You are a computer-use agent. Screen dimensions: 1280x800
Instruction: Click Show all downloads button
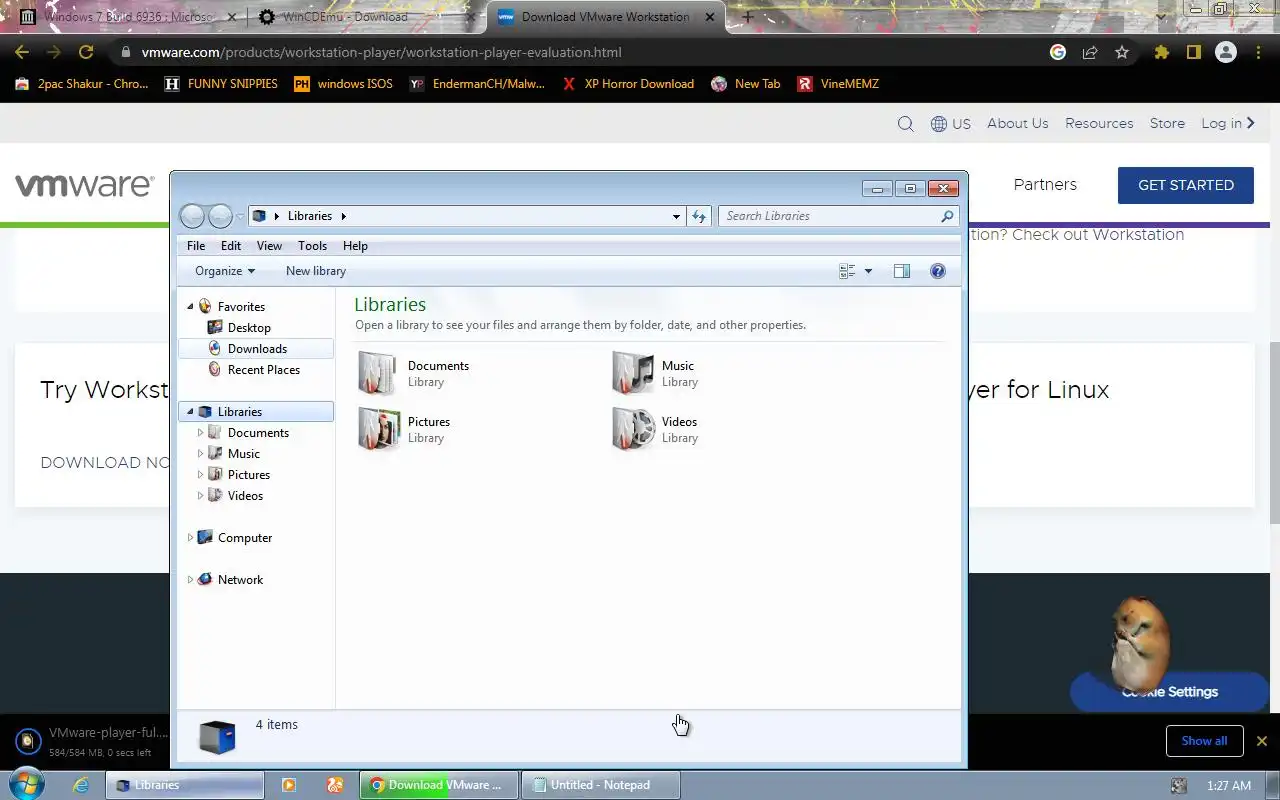click(1204, 741)
